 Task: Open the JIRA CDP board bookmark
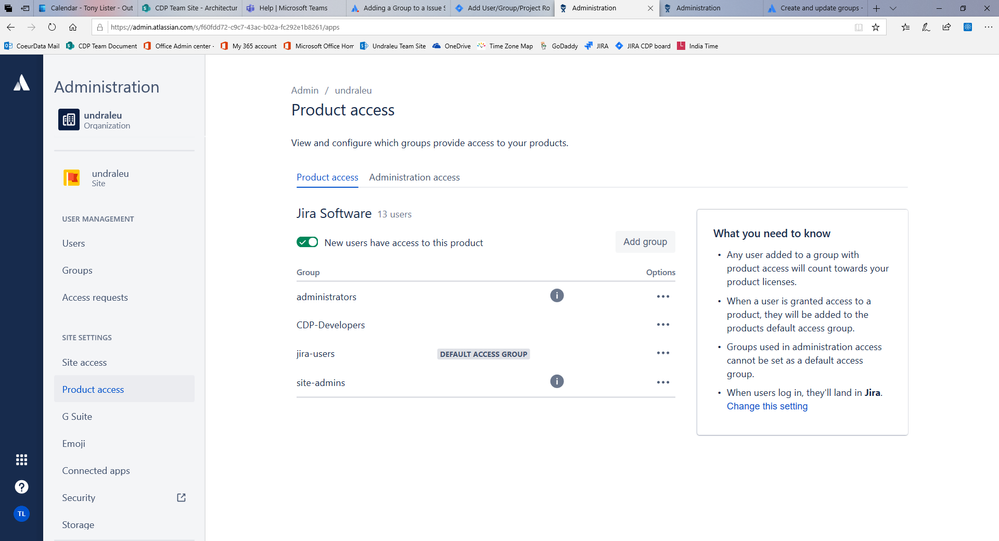click(x=642, y=46)
